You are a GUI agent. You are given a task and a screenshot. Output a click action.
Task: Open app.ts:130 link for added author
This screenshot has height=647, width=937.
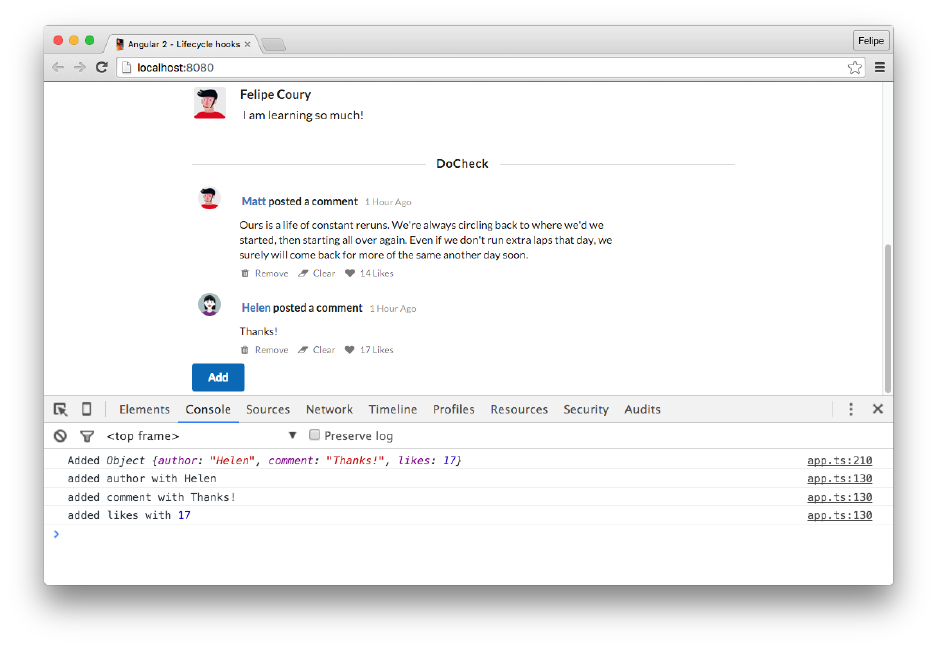point(840,479)
